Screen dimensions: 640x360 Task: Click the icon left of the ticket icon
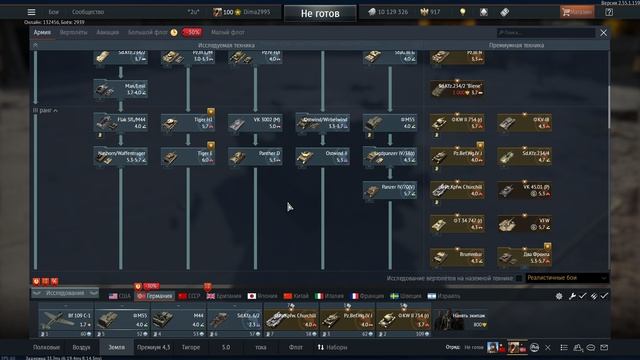tap(484, 12)
